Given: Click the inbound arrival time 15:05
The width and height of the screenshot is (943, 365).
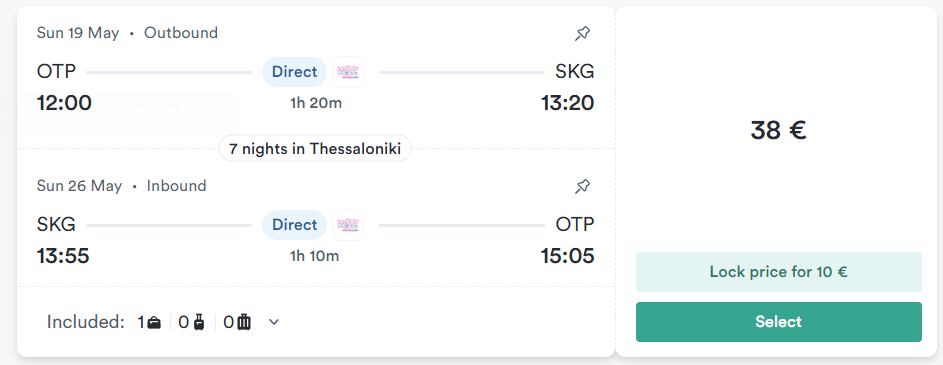Looking at the screenshot, I should pos(568,256).
